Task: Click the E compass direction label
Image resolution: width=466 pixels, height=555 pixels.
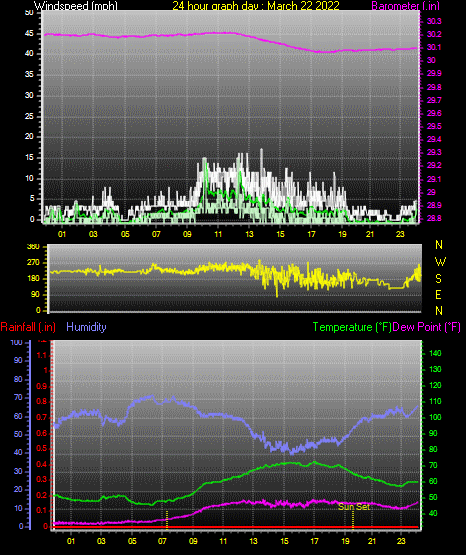Action: 438,294
